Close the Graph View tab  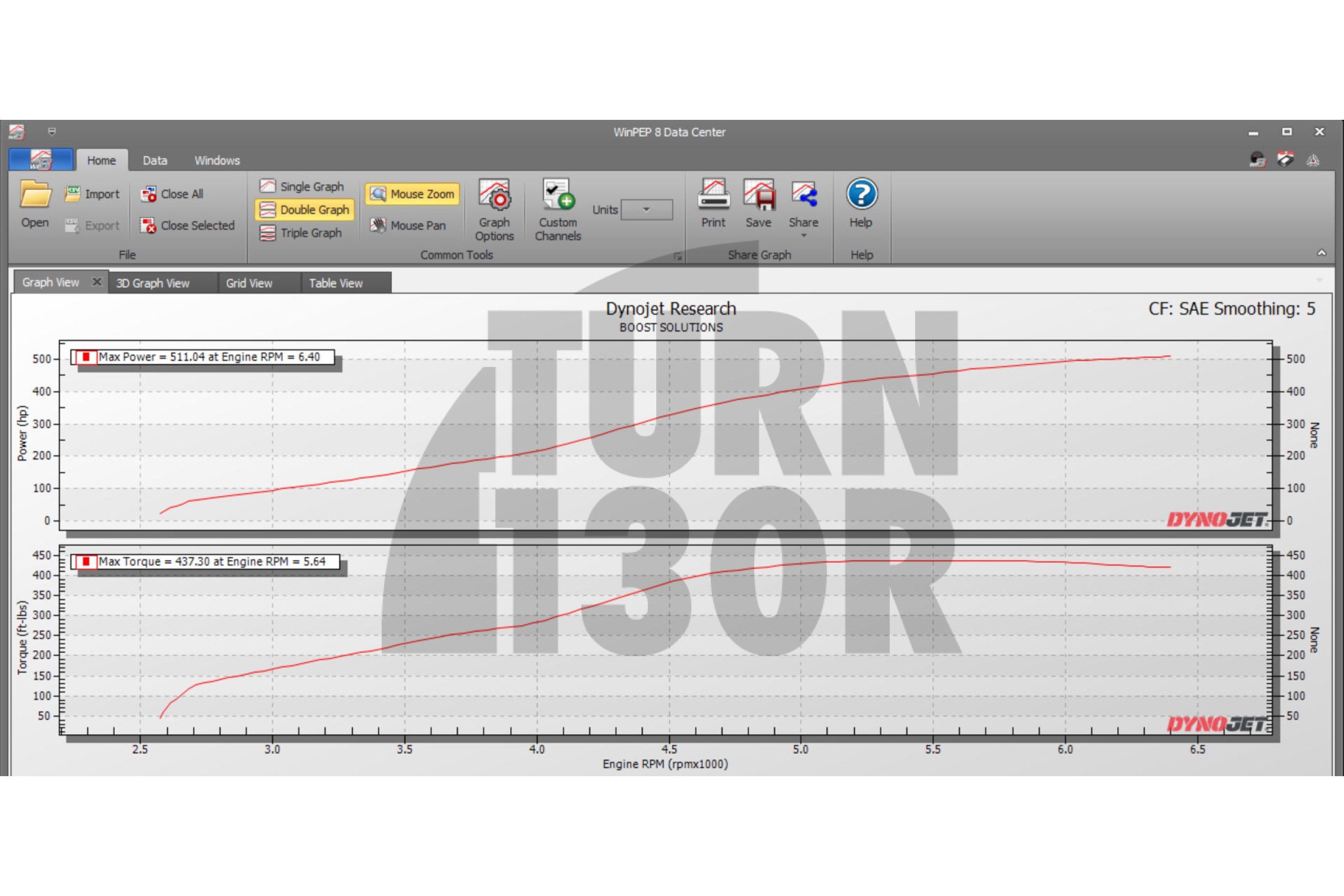97,282
